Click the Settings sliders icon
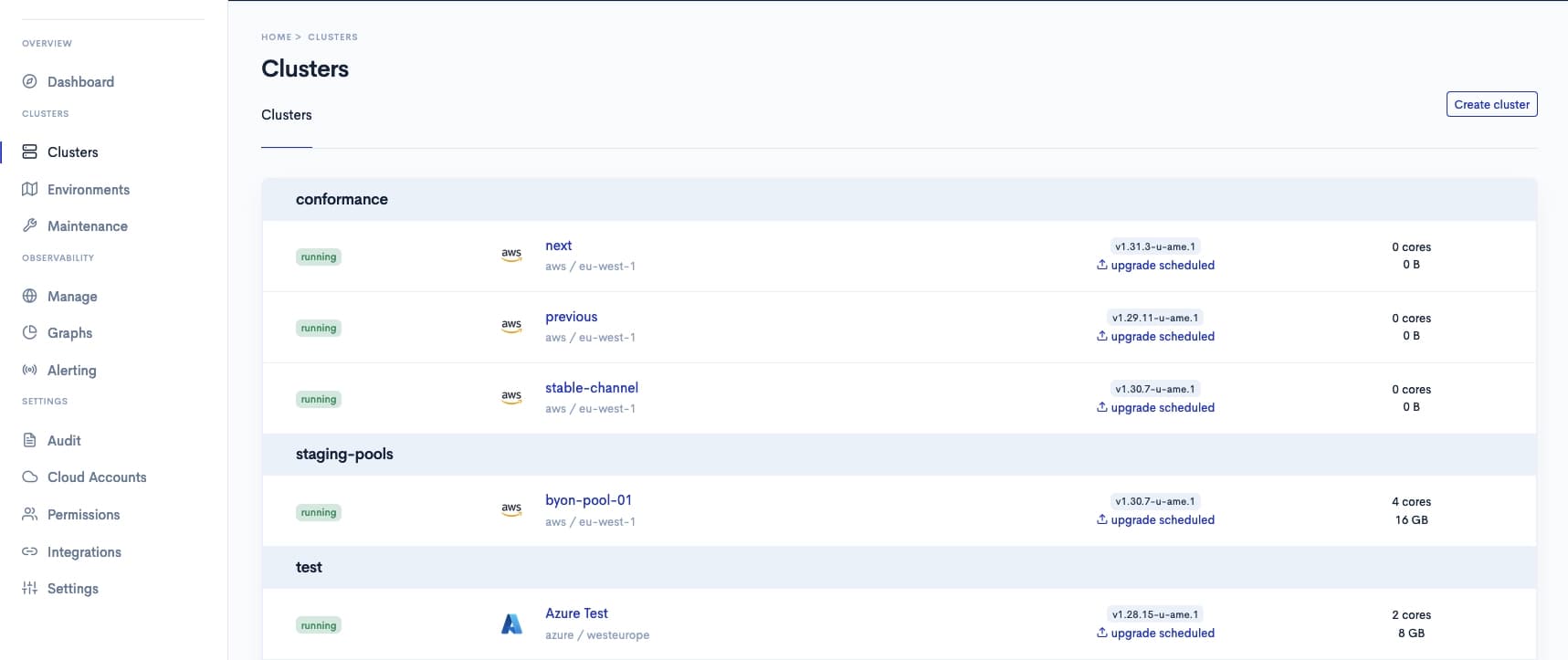 pos(30,588)
